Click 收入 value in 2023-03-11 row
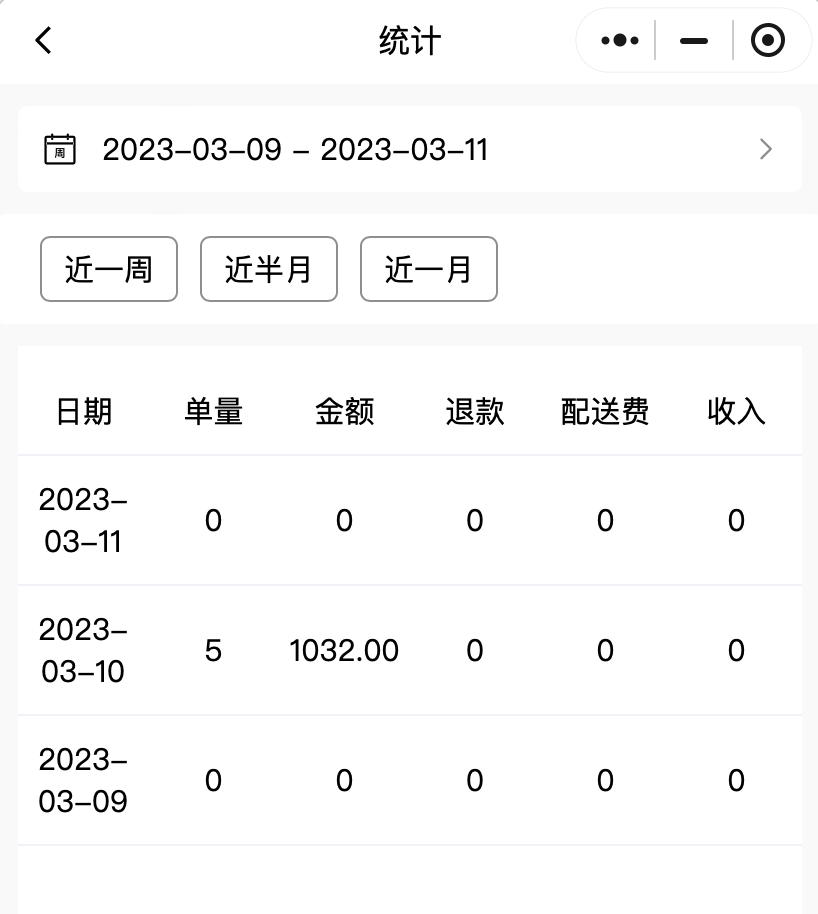 pyautogui.click(x=736, y=521)
